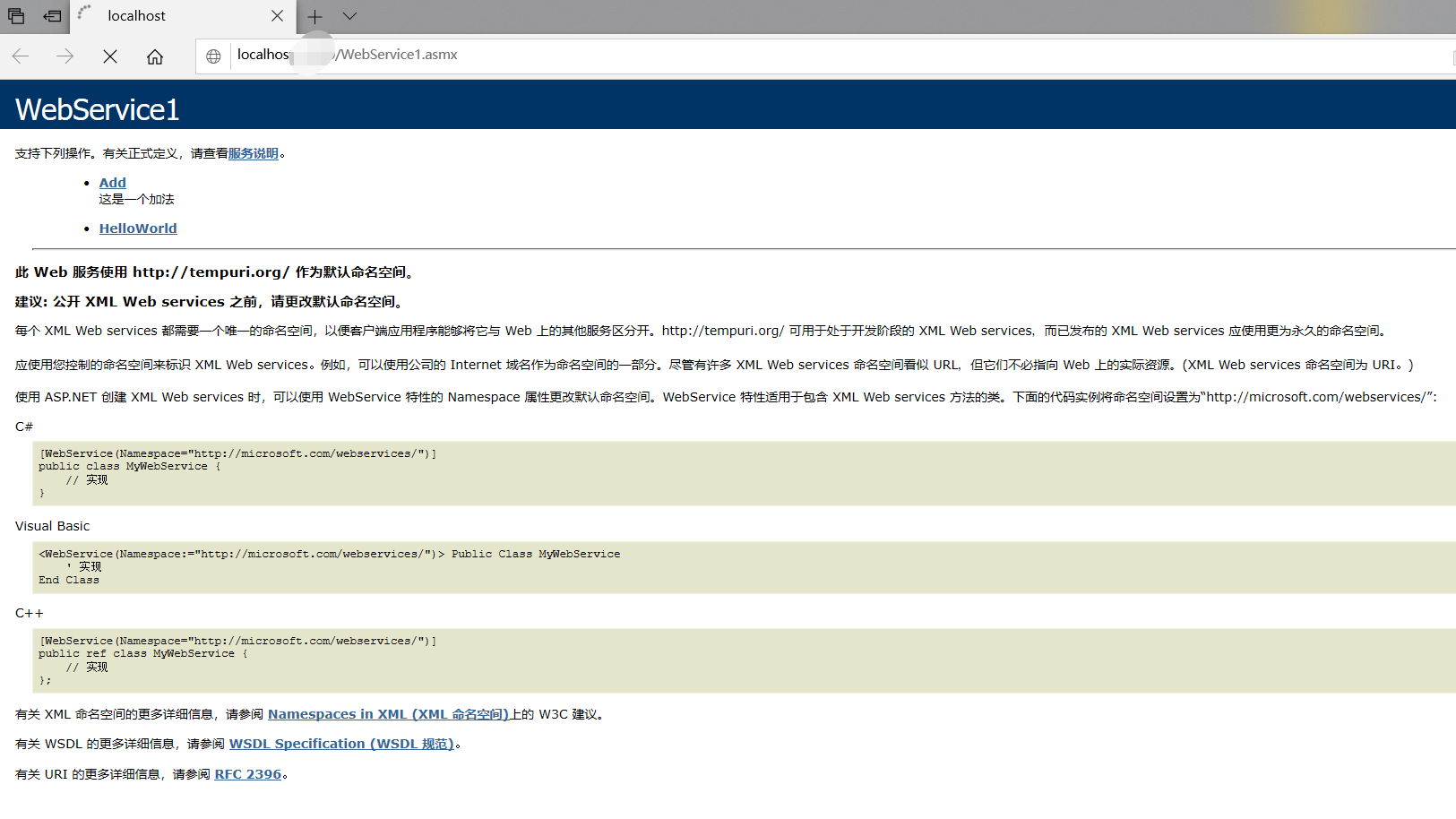This screenshot has width=1456, height=819.
Task: Go back with the back arrow
Action: 21,56
